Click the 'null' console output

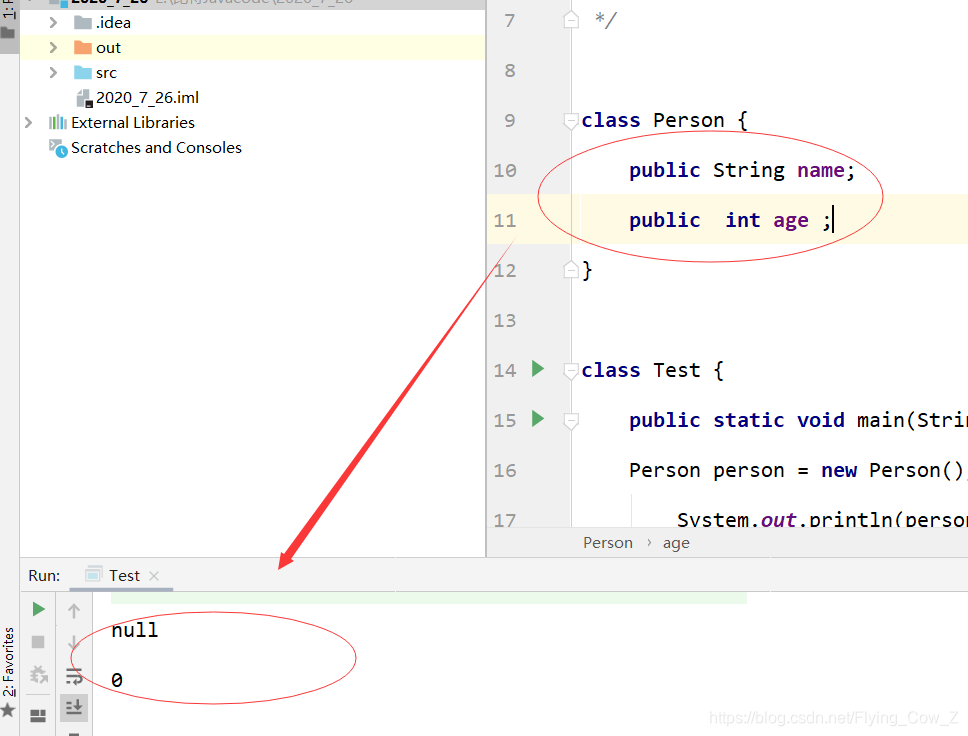(135, 630)
